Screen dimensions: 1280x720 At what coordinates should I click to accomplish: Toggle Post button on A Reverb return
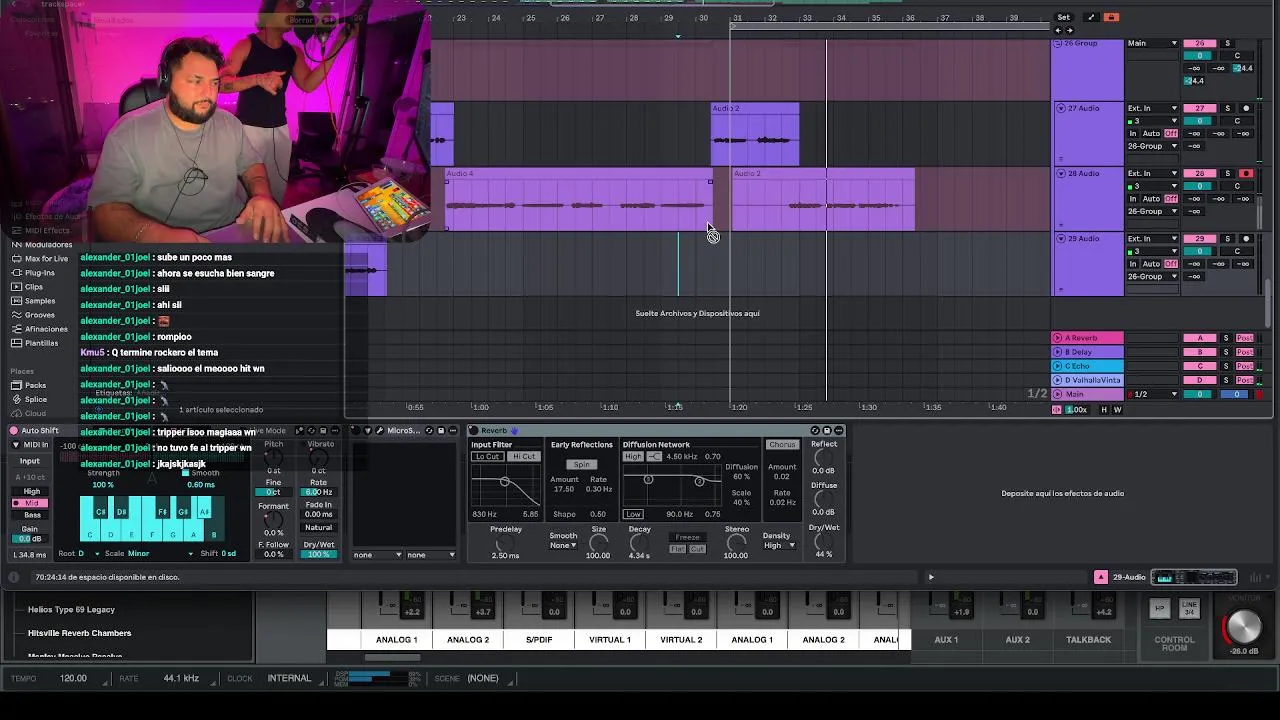[x=1245, y=338]
